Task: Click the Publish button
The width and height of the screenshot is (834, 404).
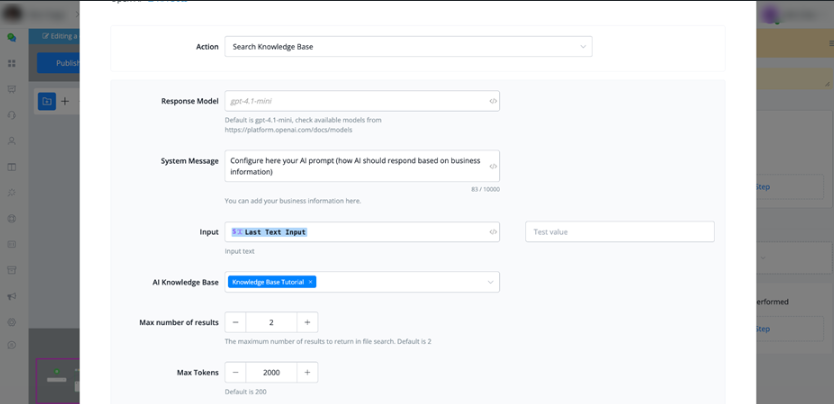Action: 58,63
